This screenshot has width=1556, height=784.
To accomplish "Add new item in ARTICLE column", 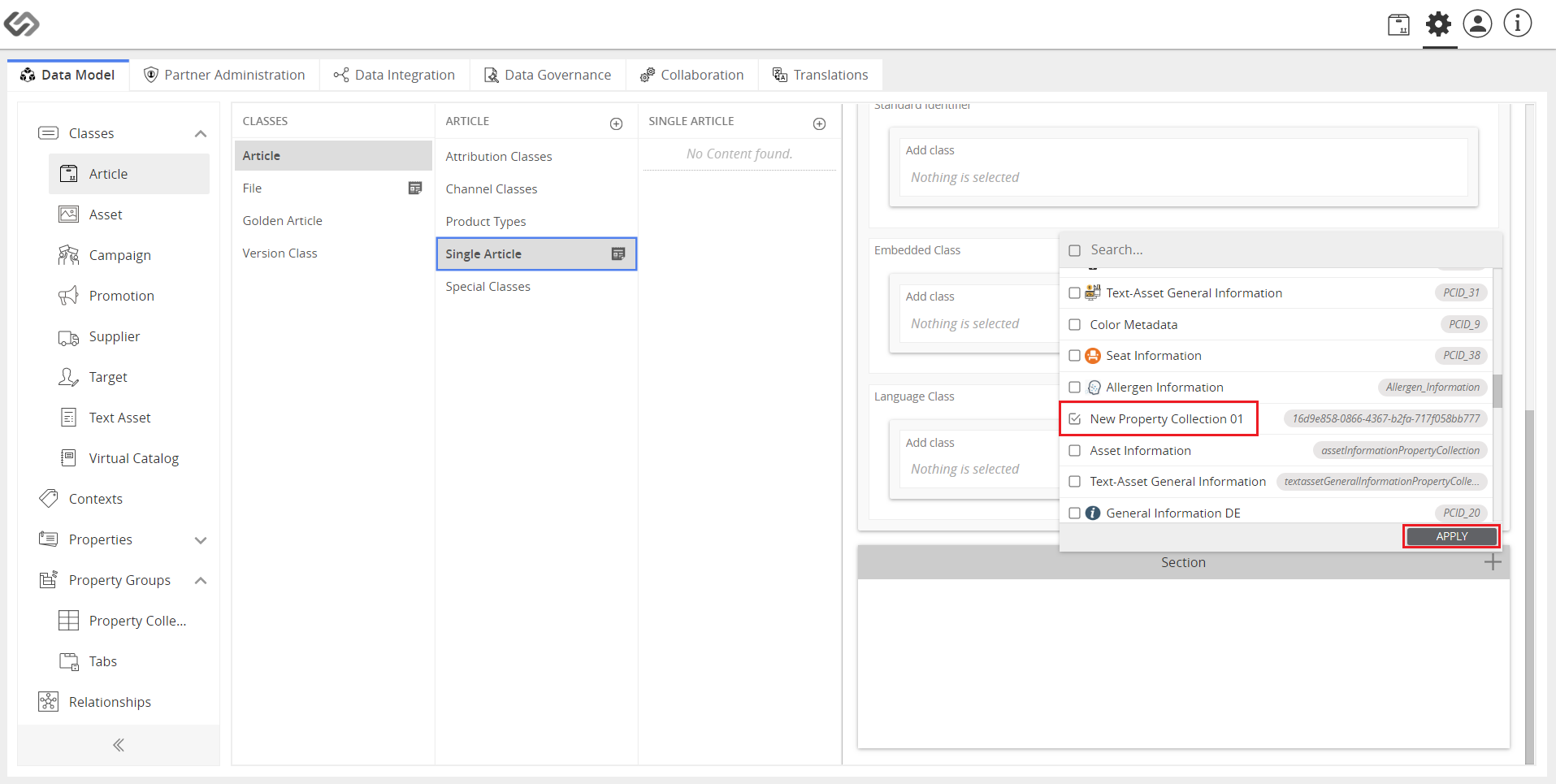I will (x=617, y=123).
